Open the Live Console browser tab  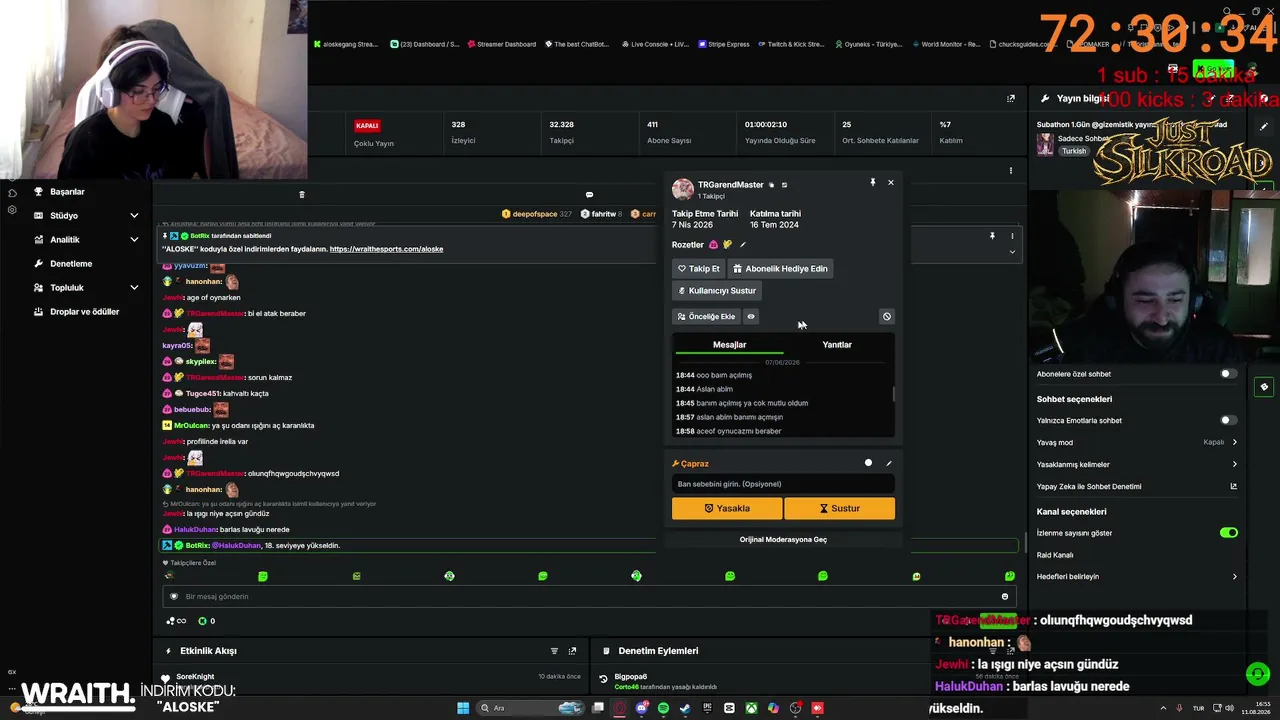(x=655, y=44)
